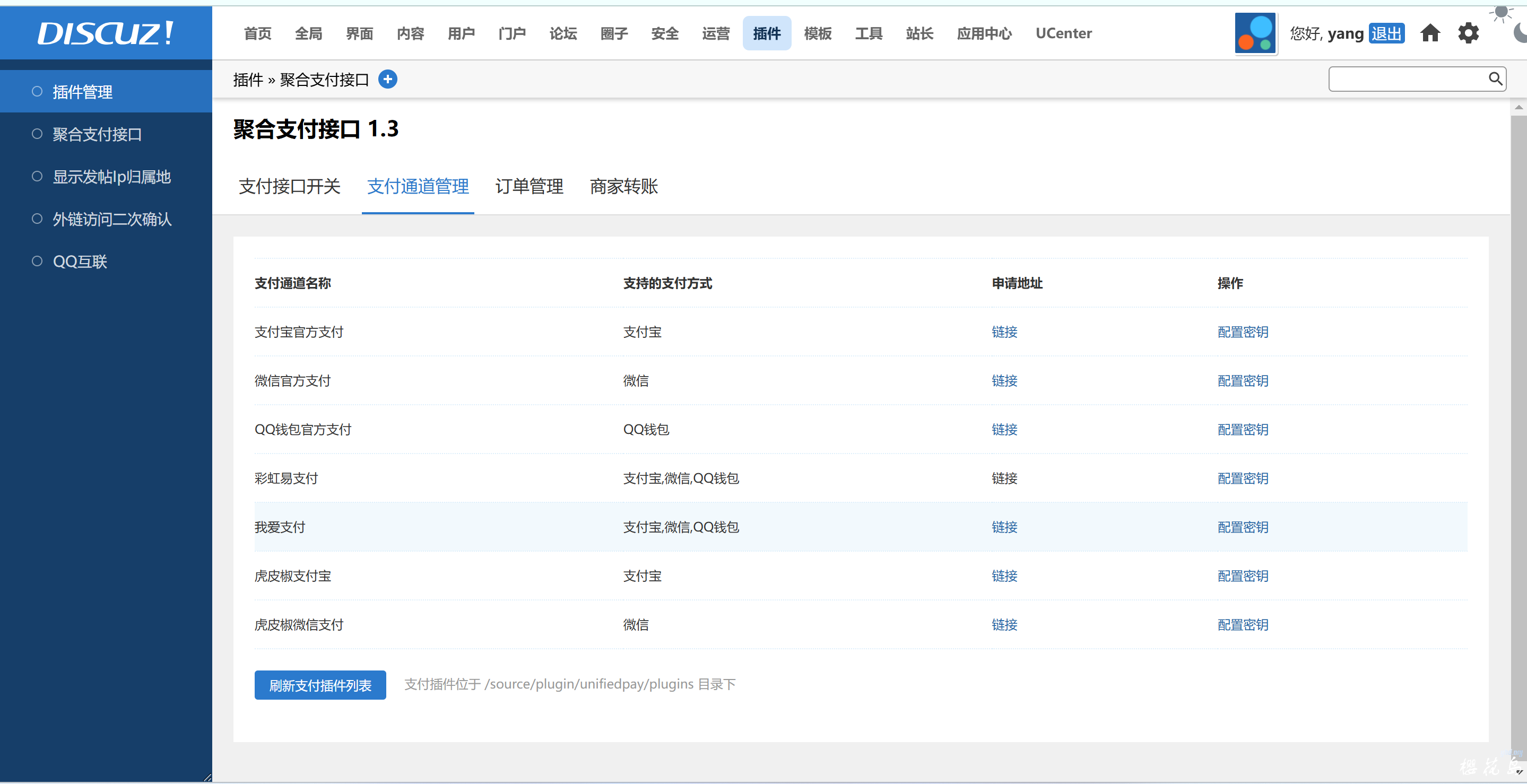Click 配置密钥 for 我爱支付
1527x784 pixels.
pos(1243,527)
